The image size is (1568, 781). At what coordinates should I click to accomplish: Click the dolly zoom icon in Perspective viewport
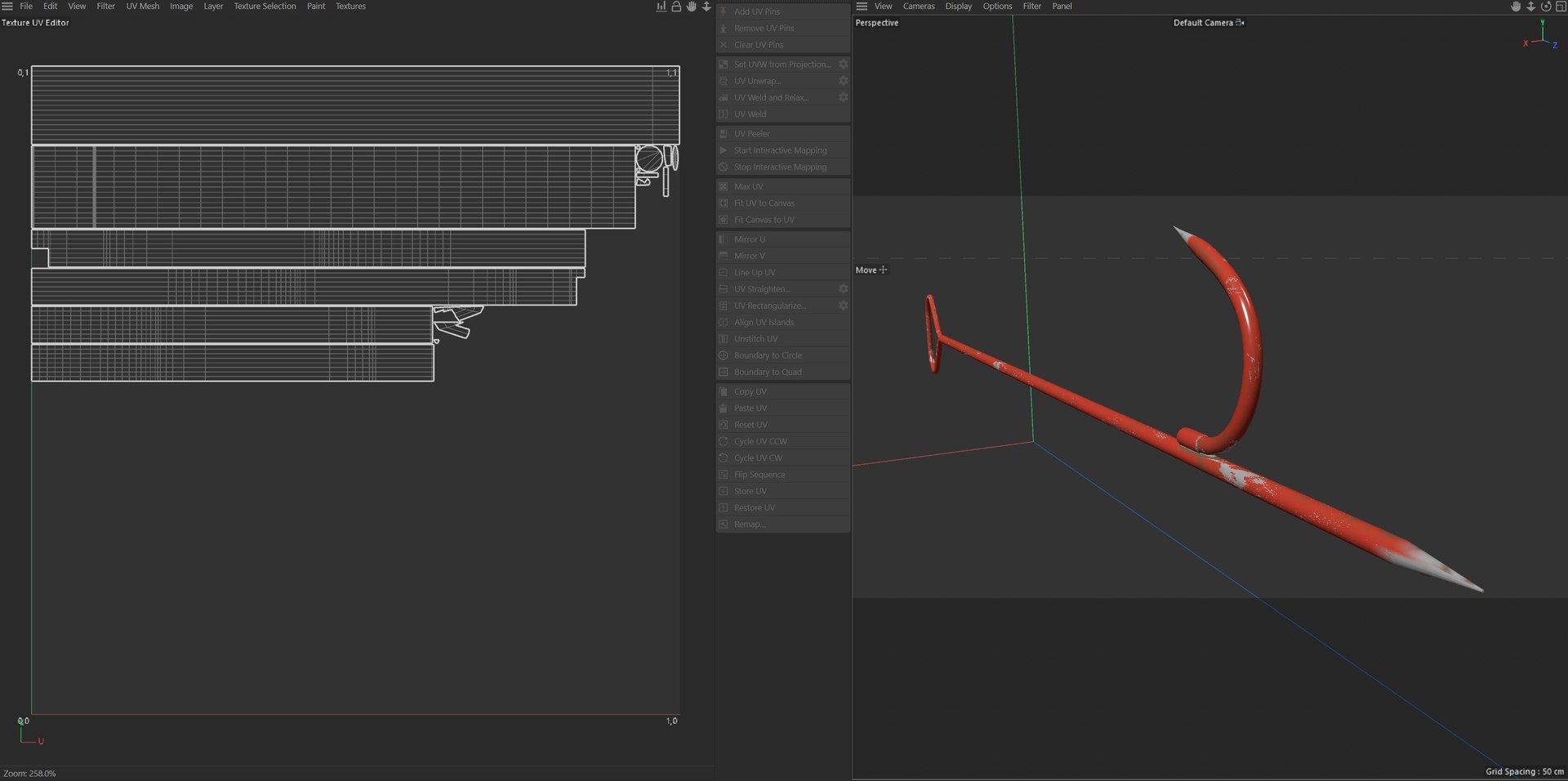[x=1531, y=7]
